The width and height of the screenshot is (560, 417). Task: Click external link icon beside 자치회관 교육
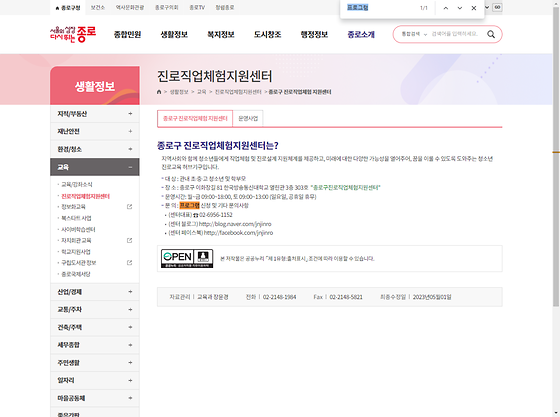[x=130, y=240]
